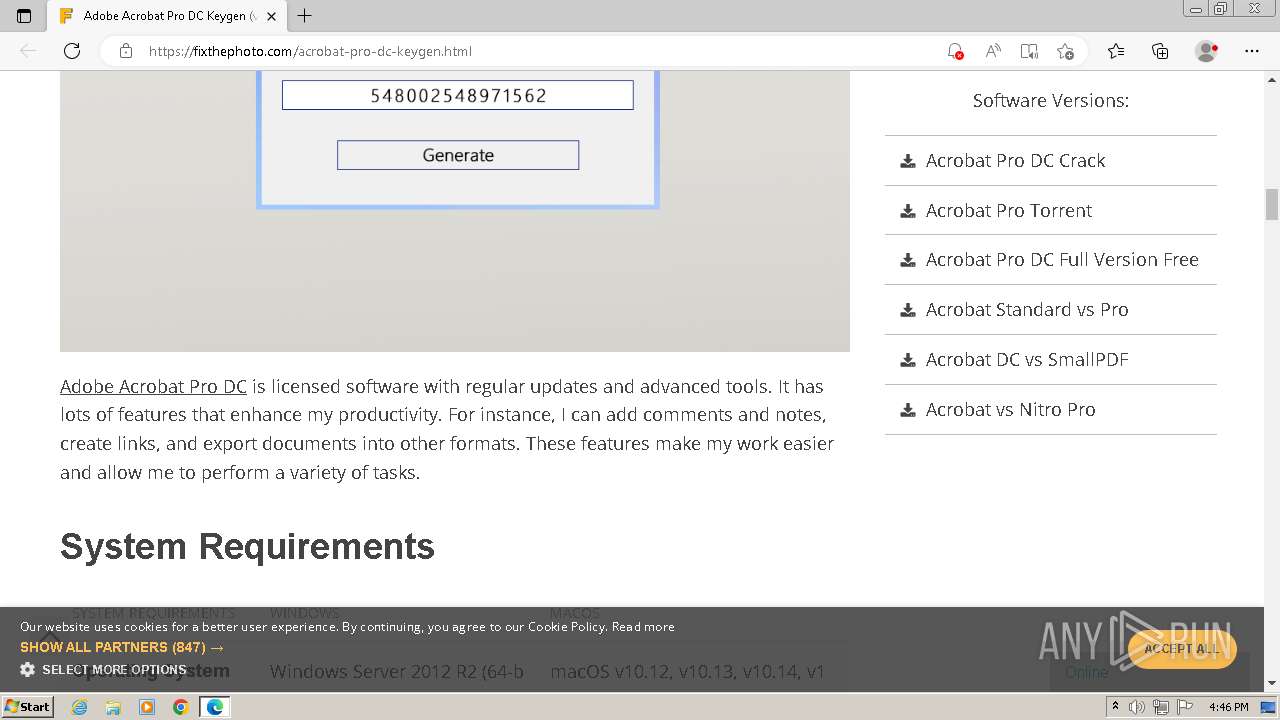Click the Action Center flag tray icon

(1183, 707)
